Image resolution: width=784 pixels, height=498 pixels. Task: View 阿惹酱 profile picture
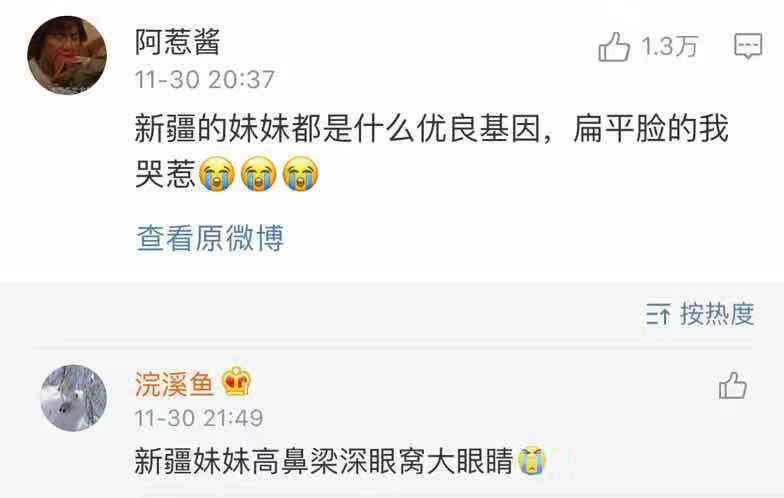pyautogui.click(x=66, y=55)
